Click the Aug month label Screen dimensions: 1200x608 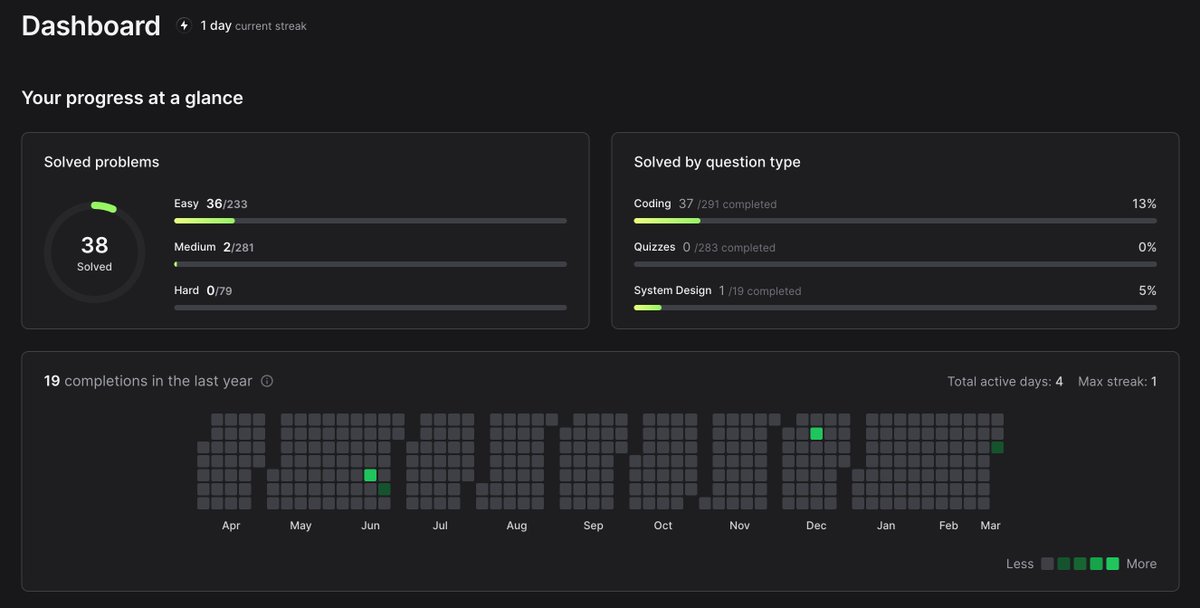pos(516,526)
